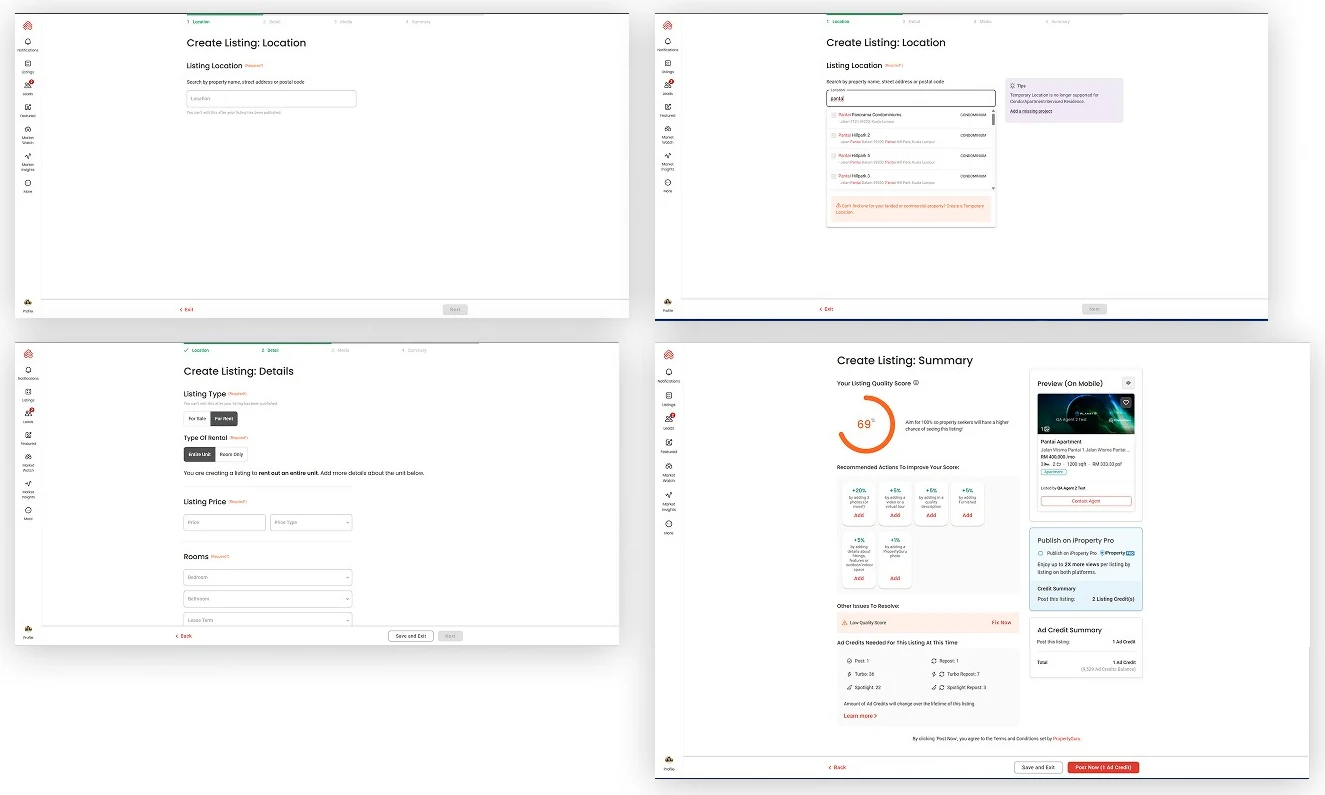Open the Price Type dropdown
This screenshot has height=795, width=1325.
pyautogui.click(x=311, y=522)
